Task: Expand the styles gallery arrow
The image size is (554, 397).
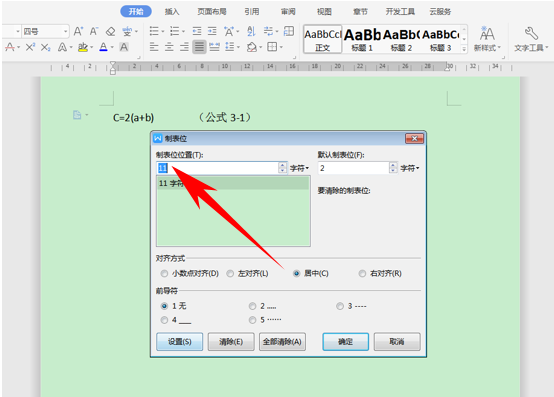Action: click(464, 49)
